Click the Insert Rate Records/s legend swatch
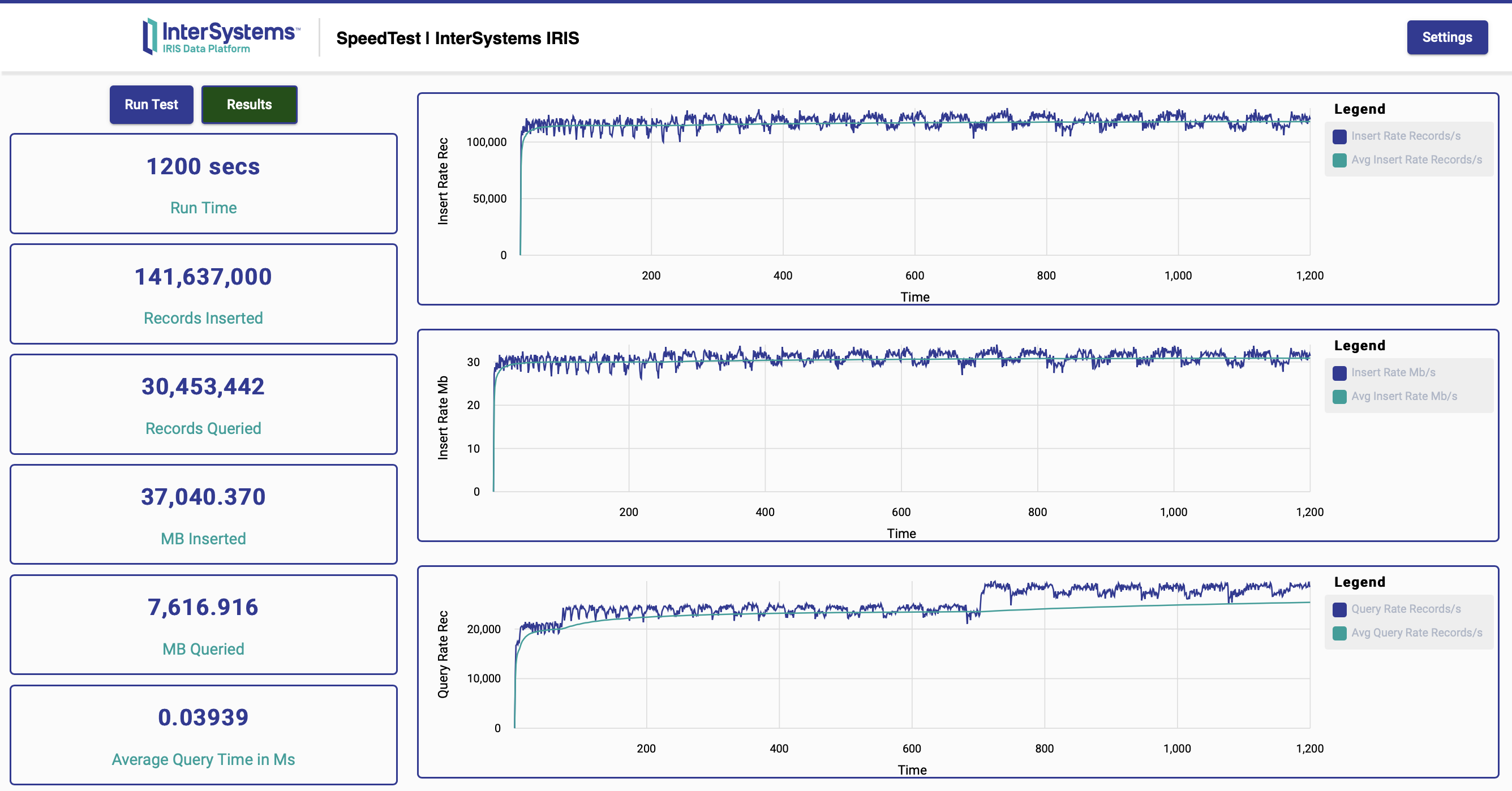The height and width of the screenshot is (791, 1512). pyautogui.click(x=1339, y=136)
